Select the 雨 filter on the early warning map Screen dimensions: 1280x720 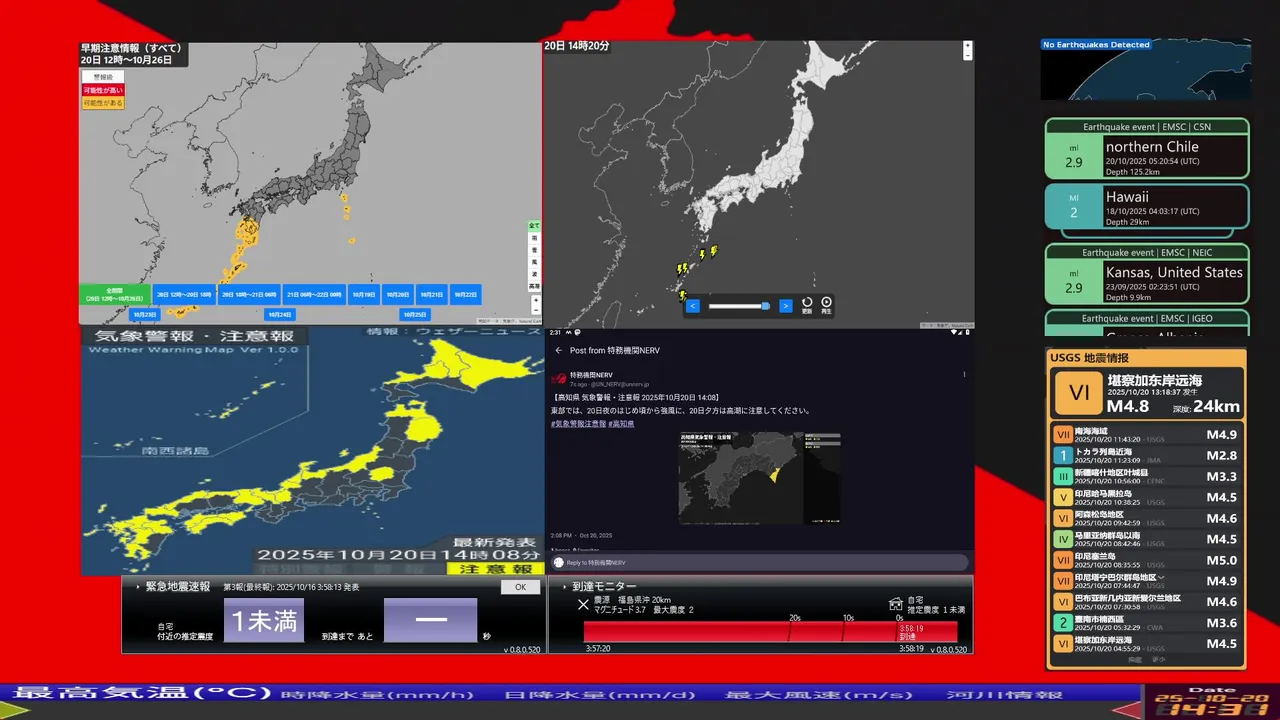[534, 238]
